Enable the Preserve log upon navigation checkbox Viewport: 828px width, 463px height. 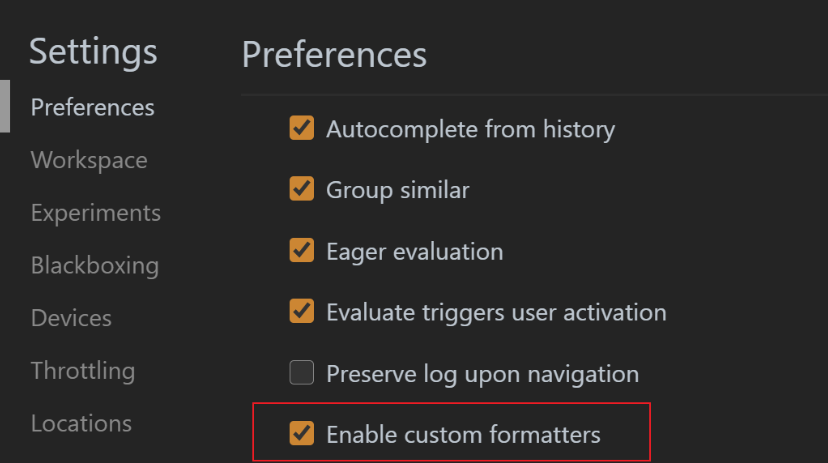coord(302,373)
